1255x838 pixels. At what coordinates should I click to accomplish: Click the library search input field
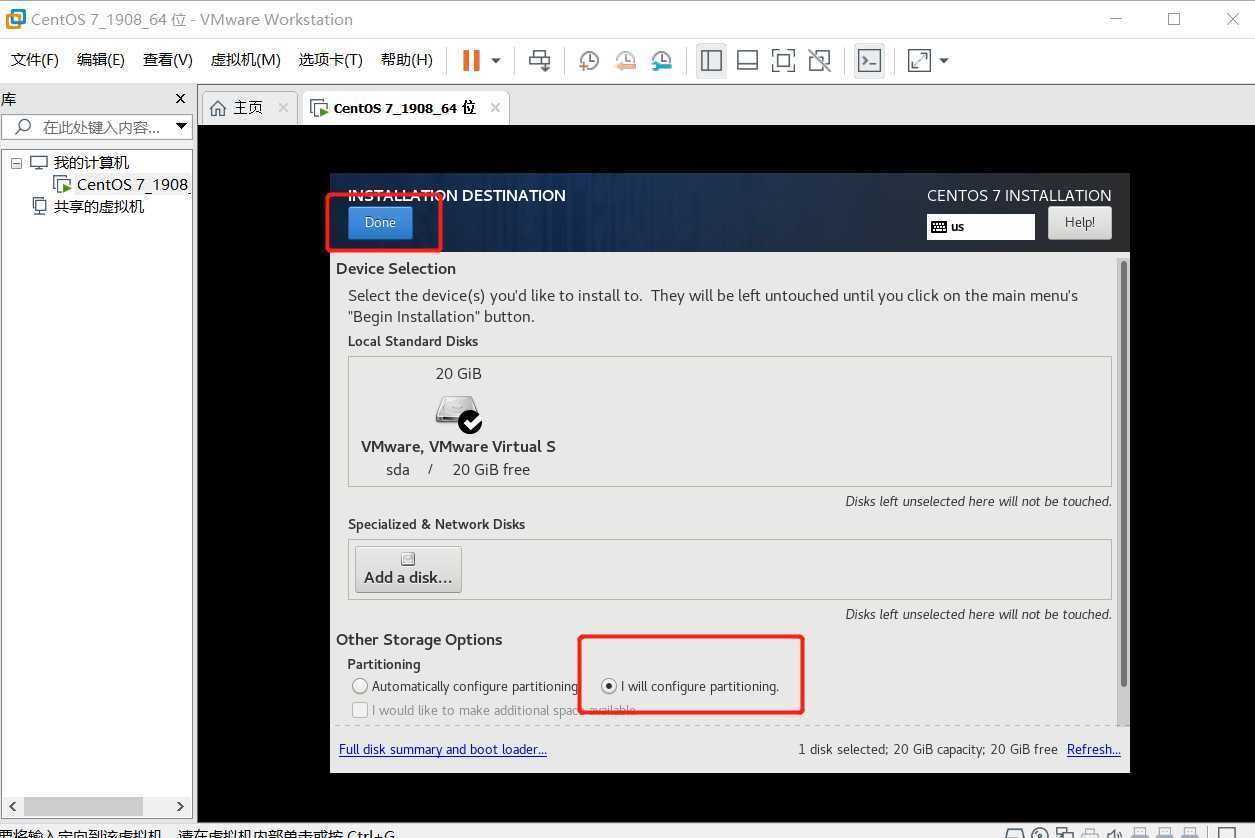pyautogui.click(x=98, y=127)
